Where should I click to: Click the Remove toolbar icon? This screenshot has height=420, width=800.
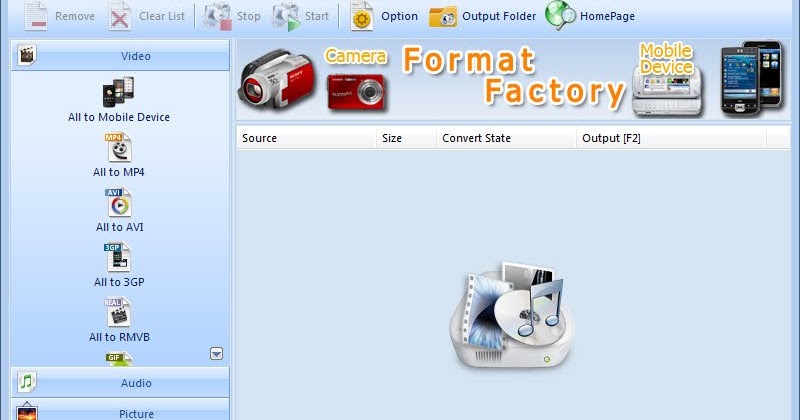coord(36,16)
